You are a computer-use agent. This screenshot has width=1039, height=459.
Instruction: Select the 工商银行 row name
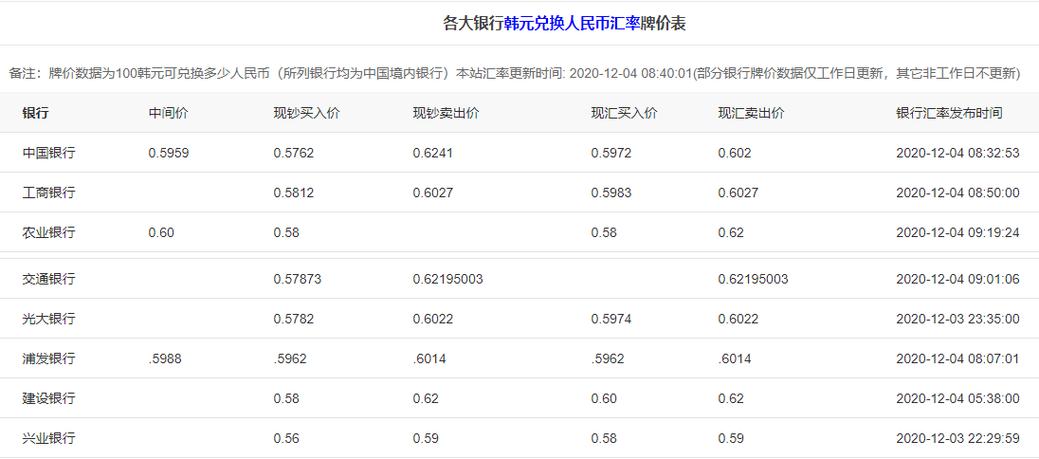click(48, 193)
